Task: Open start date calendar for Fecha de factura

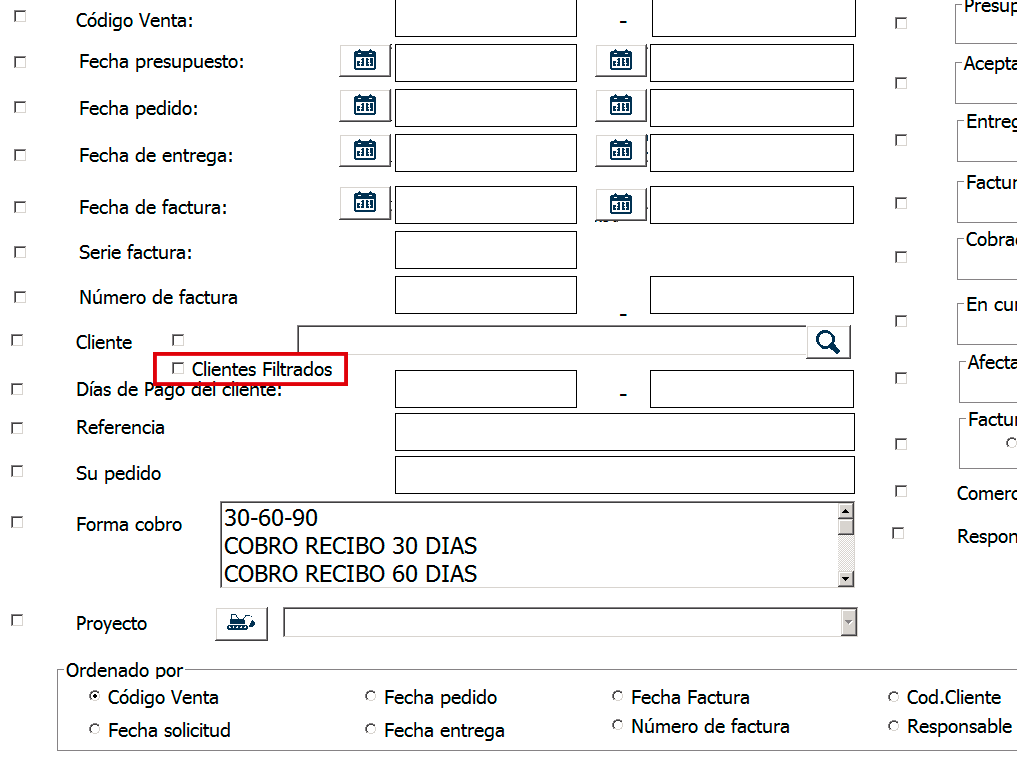Action: [x=365, y=203]
